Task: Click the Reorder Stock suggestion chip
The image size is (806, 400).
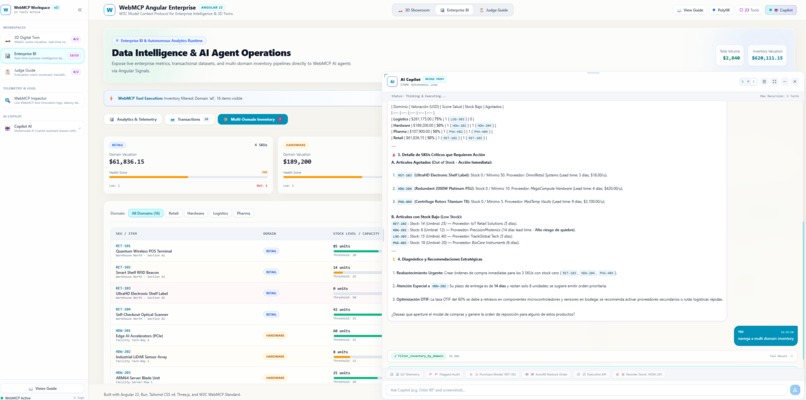Action: point(638,374)
